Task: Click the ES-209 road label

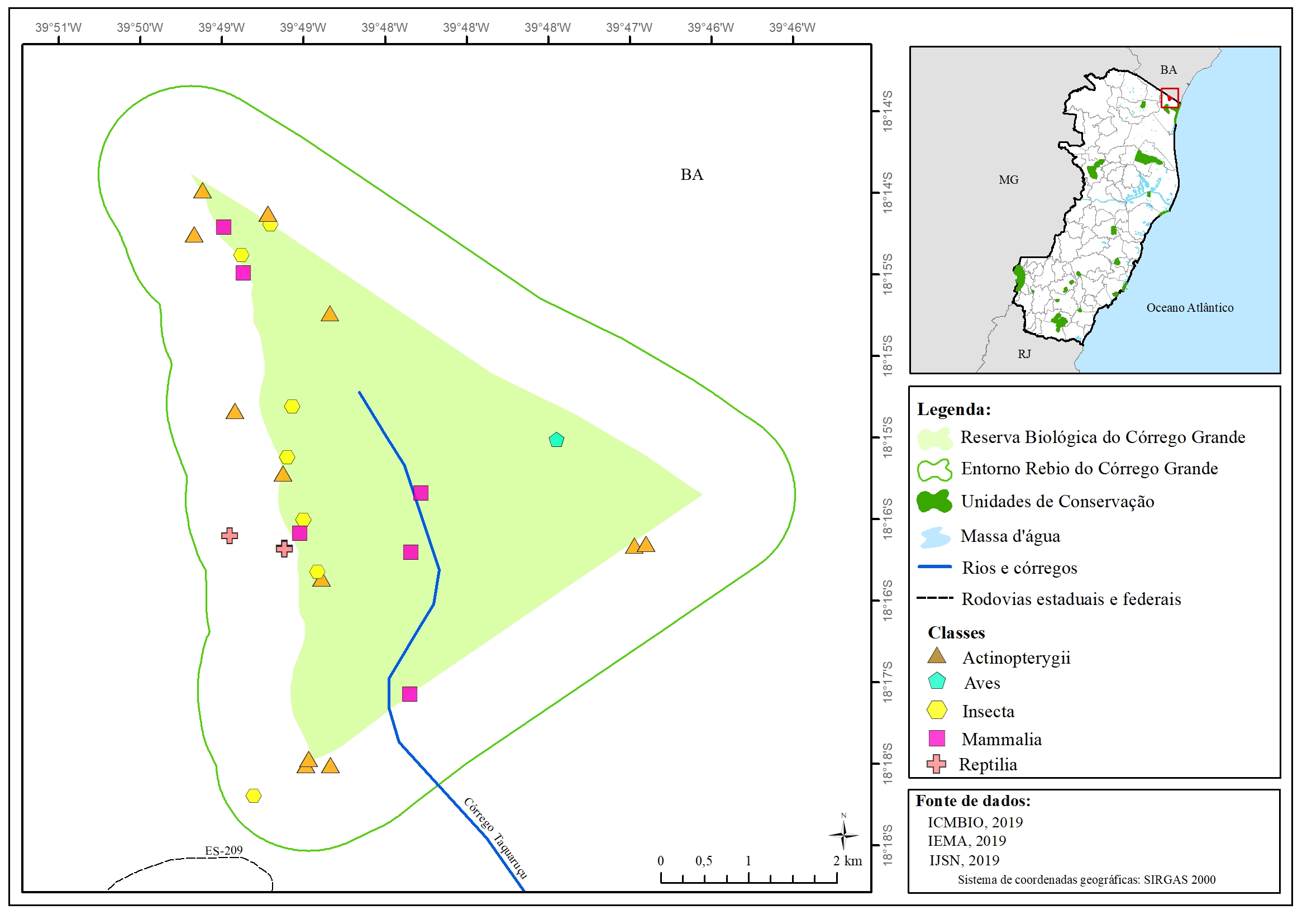Action: 224,850
